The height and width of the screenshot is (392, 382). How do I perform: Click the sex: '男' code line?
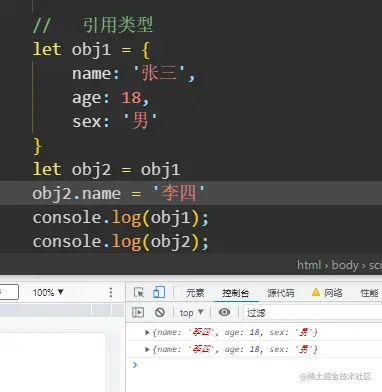pyautogui.click(x=114, y=121)
